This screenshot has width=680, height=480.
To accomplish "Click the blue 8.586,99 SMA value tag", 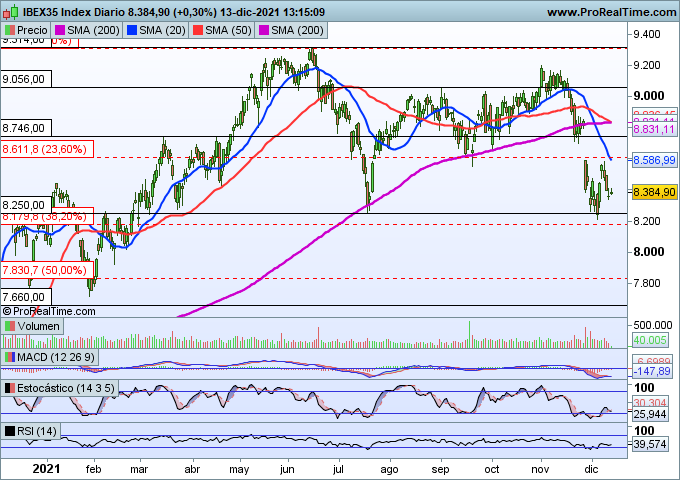I will (654, 160).
